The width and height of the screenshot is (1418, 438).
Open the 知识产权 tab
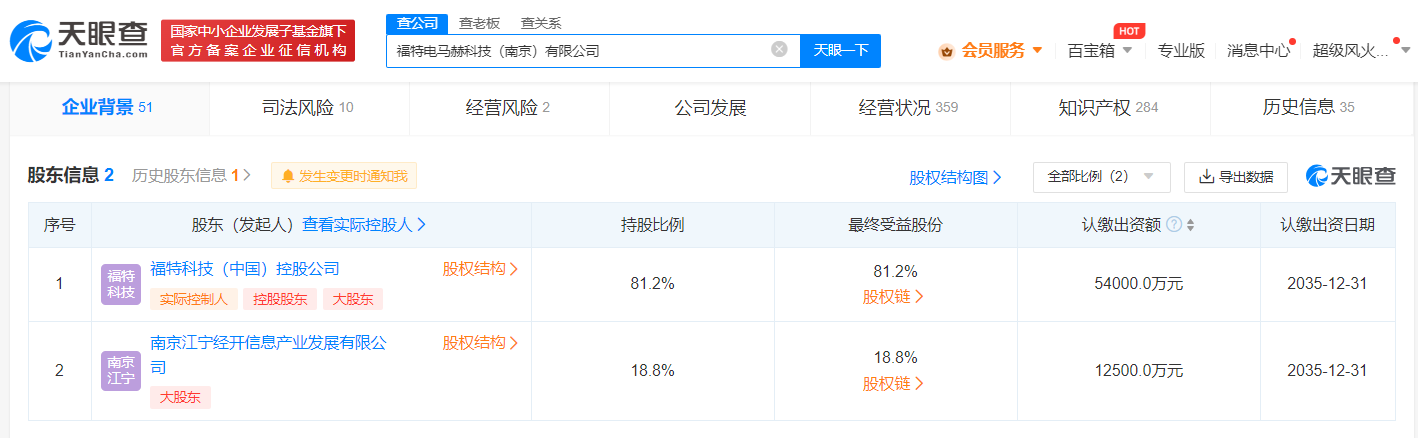(x=1108, y=108)
